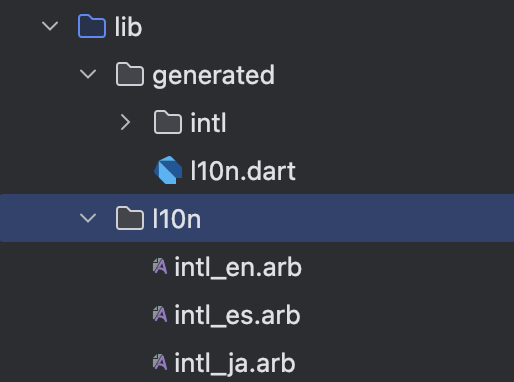Select the intl_ja.arb file name
The image size is (514, 382).
click(x=235, y=364)
